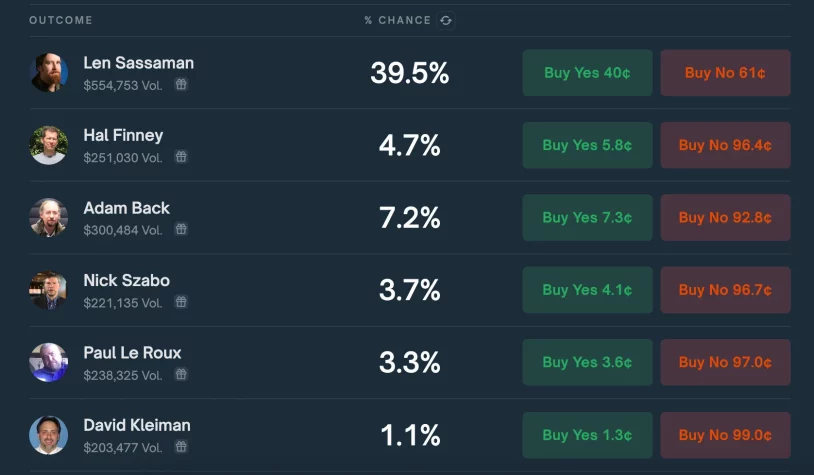
Task: Select Buy Yes 1.3¢ for David Kleiman
Action: coord(587,435)
